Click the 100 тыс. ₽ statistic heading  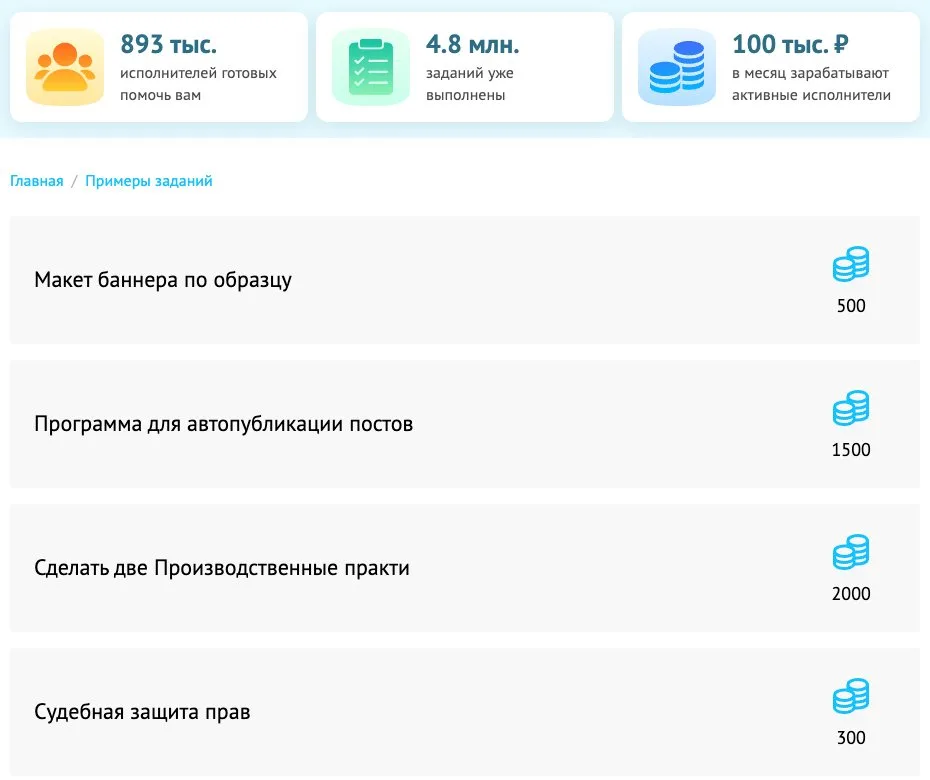click(790, 44)
